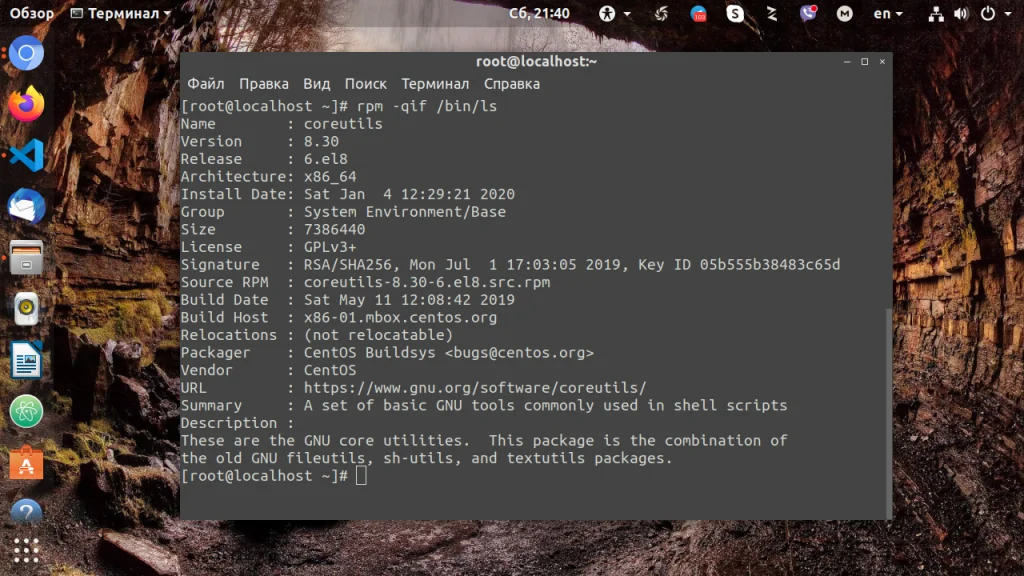Click the network connection icon

pos(936,13)
